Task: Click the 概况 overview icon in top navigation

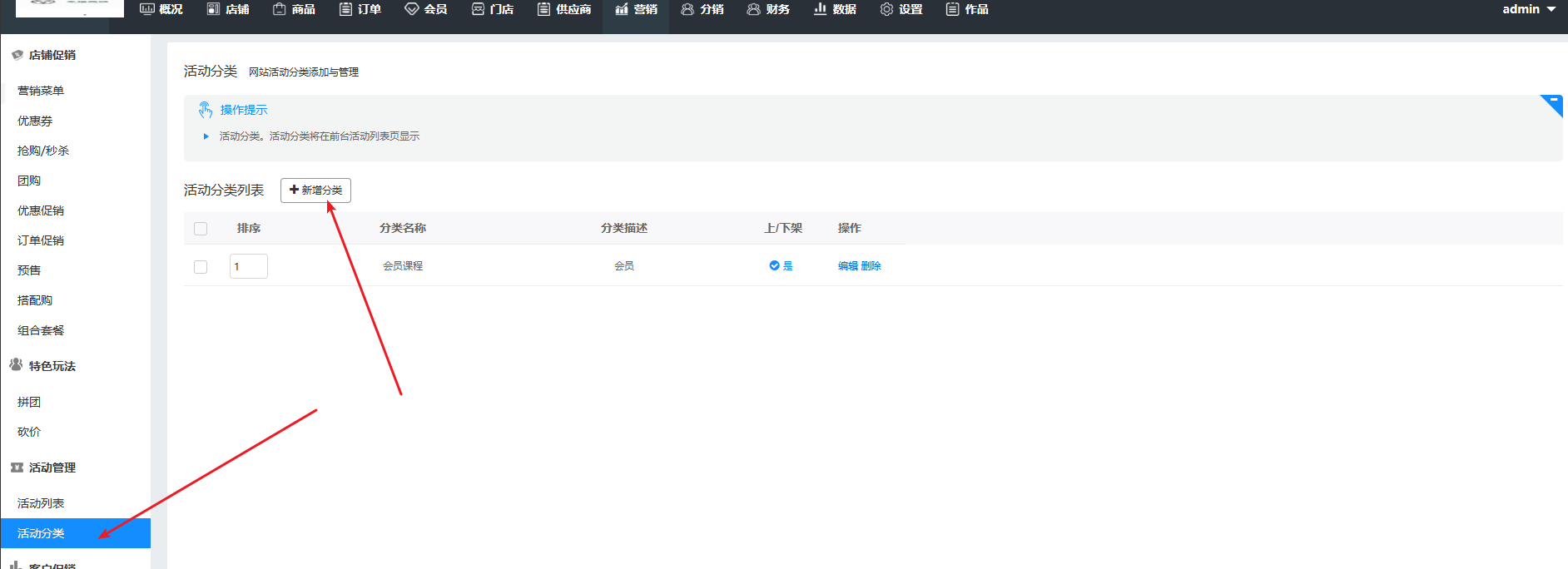Action: pos(147,9)
